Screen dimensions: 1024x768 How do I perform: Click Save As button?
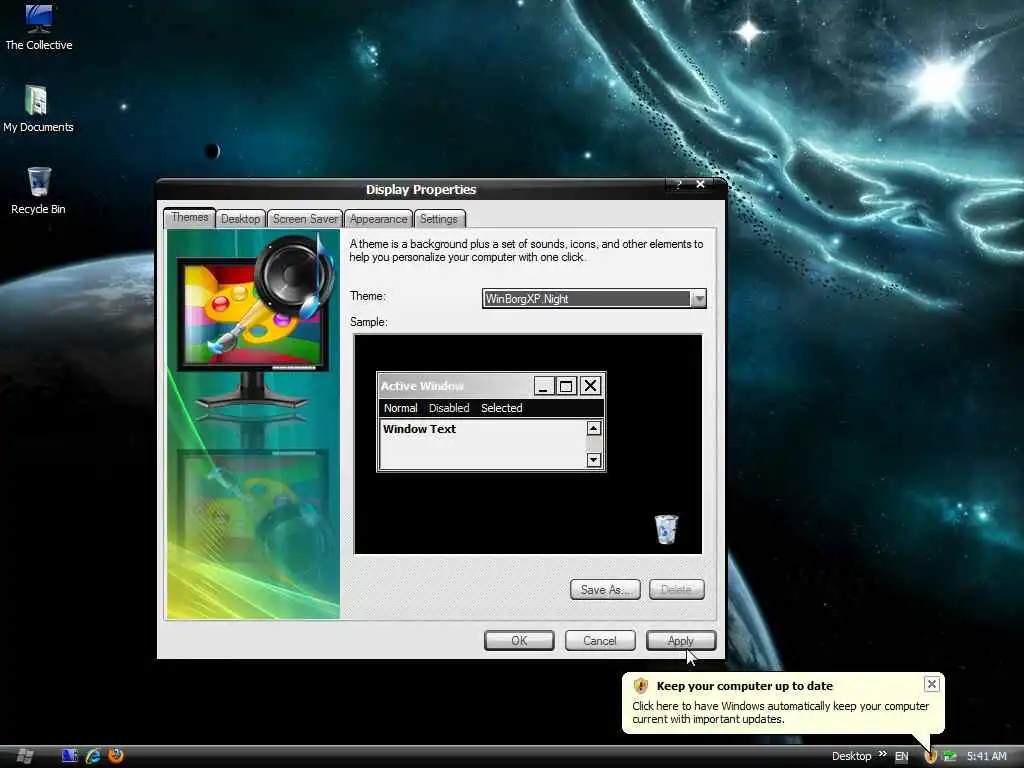click(x=605, y=590)
